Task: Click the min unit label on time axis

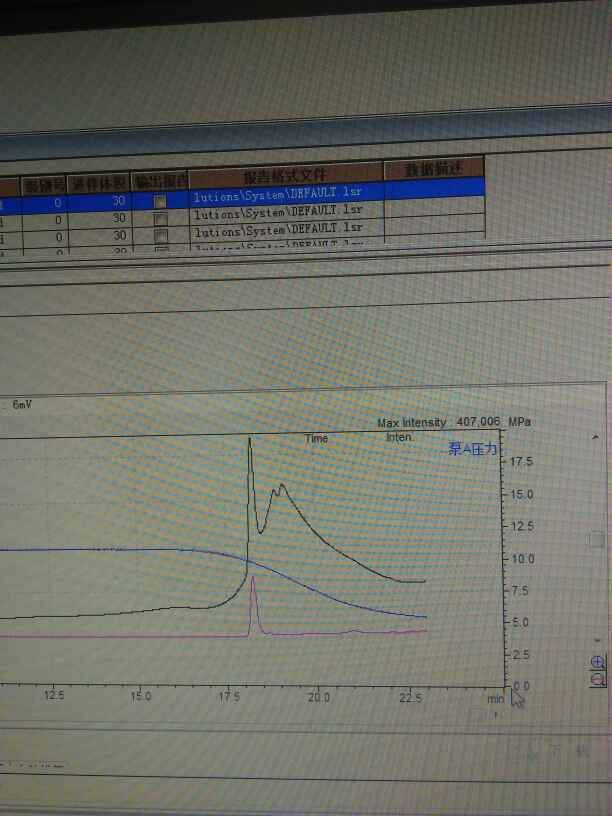Action: tap(495, 699)
